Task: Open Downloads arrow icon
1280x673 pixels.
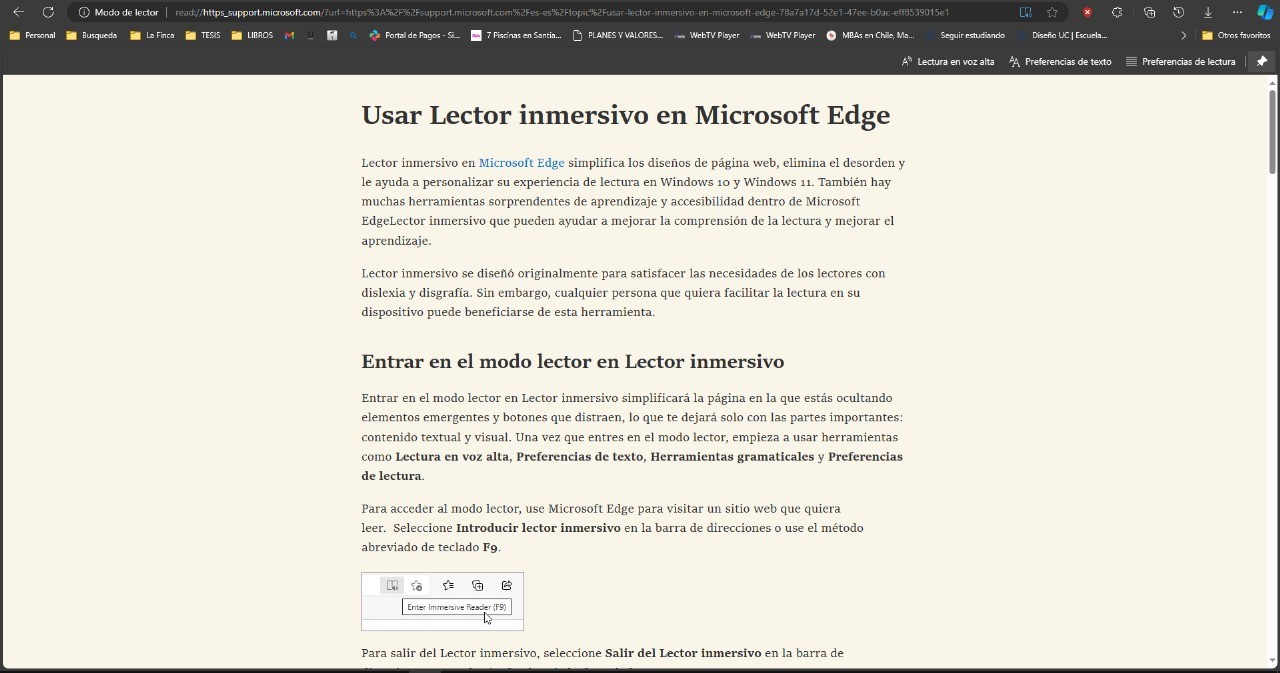Action: click(1208, 12)
